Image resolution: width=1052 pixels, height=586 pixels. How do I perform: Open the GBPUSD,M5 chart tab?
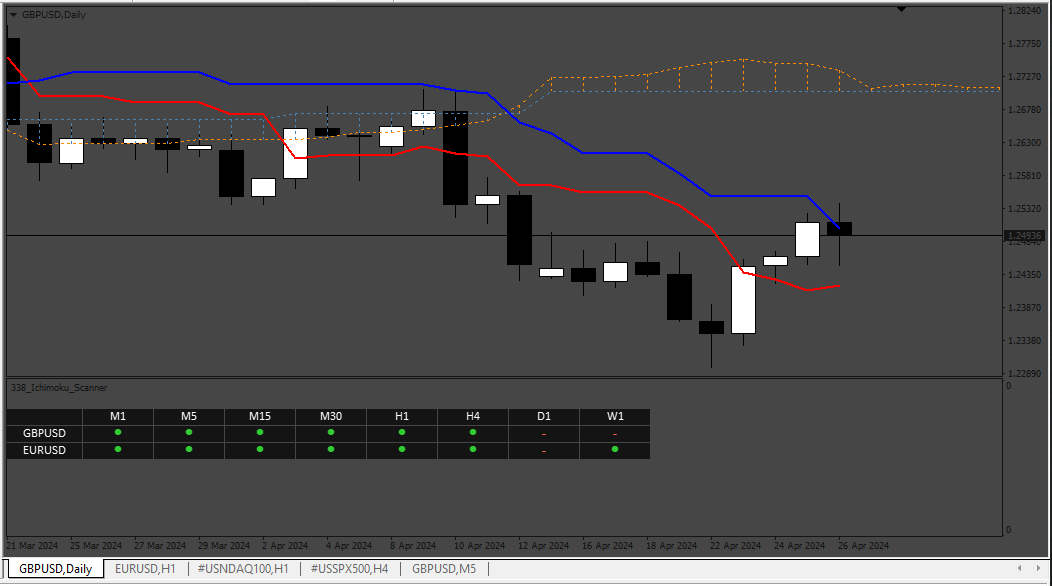444,569
